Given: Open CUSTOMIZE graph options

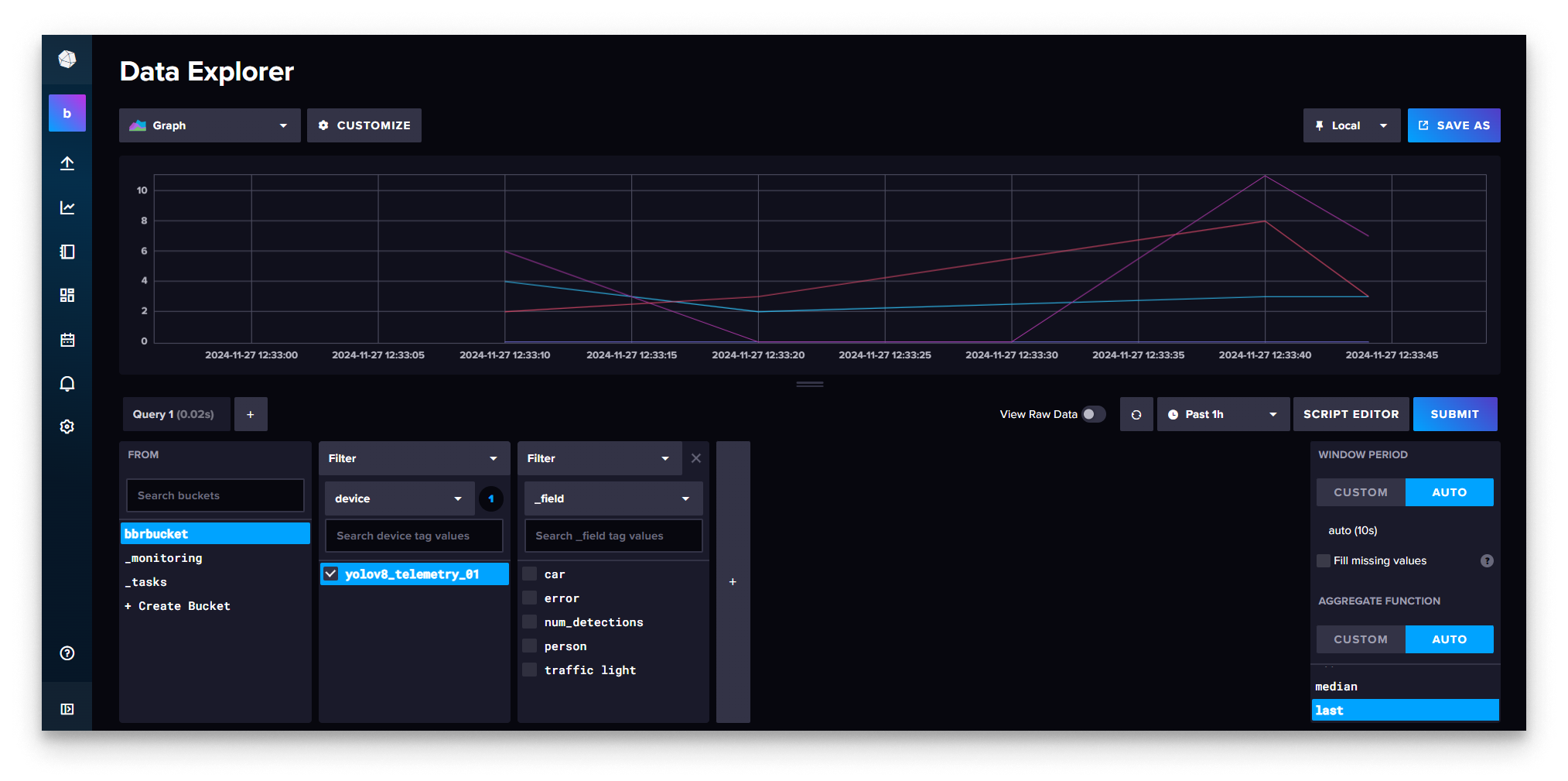Looking at the screenshot, I should (x=364, y=125).
